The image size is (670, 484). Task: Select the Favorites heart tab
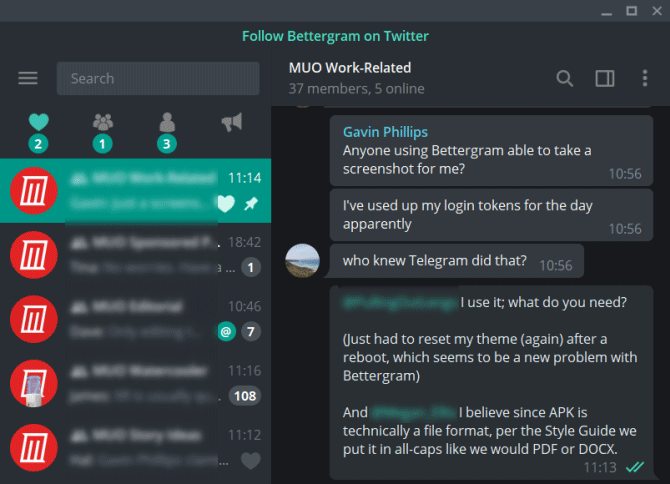tap(38, 123)
